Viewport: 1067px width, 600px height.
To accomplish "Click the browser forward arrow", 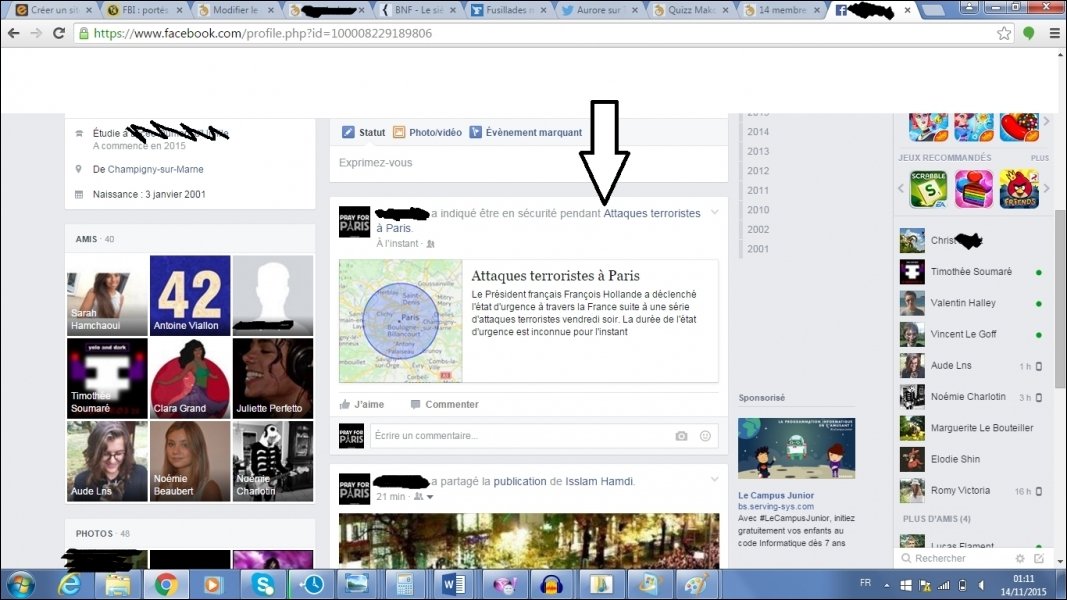I will tap(36, 33).
